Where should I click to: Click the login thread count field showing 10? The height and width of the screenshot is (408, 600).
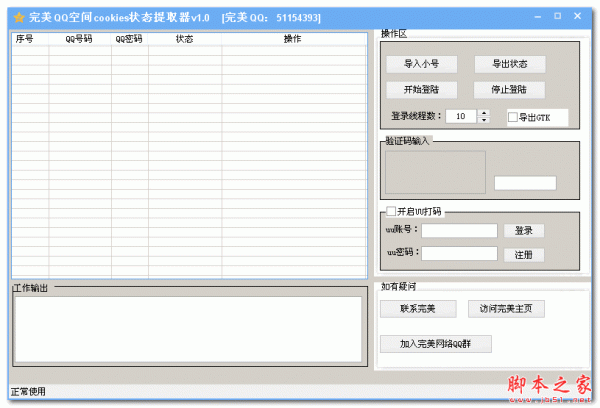(x=461, y=116)
